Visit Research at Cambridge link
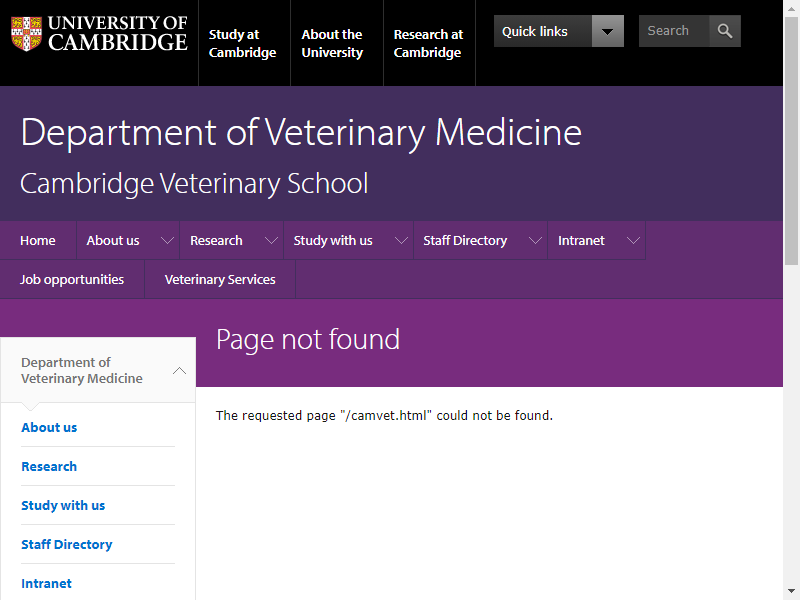The image size is (800, 600). [428, 43]
